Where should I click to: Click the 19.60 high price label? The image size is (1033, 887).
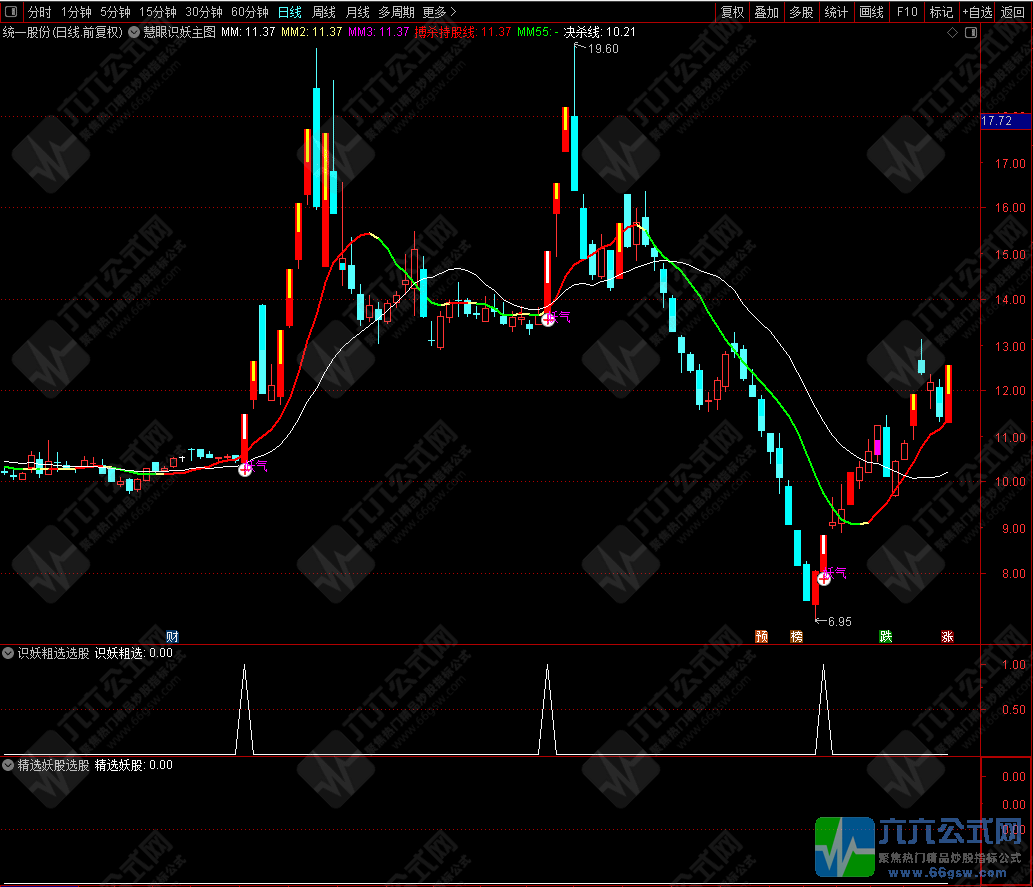pos(602,49)
